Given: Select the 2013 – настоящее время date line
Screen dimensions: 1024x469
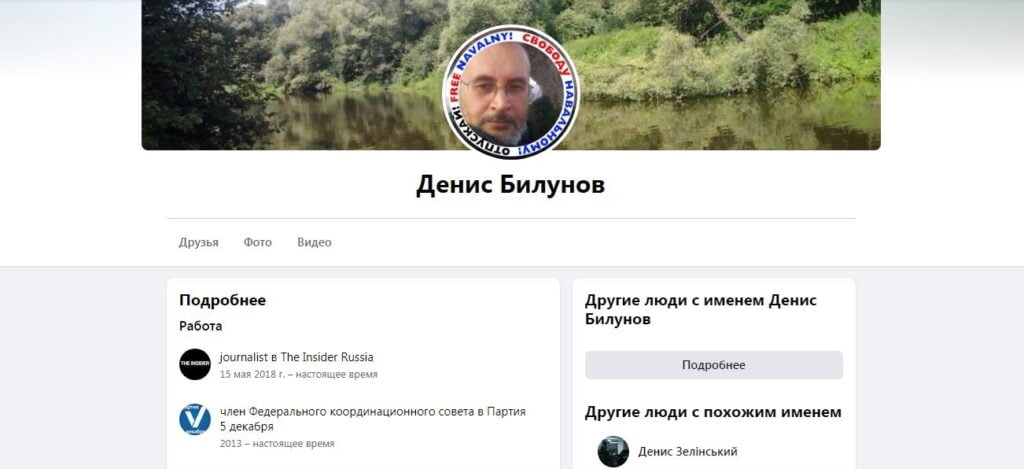Looking at the screenshot, I should (277, 444).
